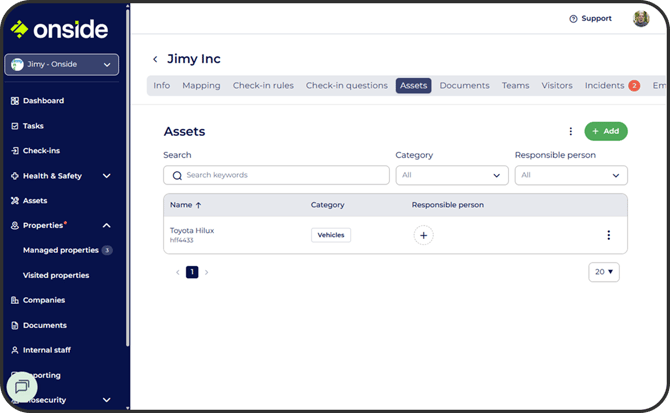670x413 pixels.
Task: Switch to the Mapping tab
Action: pos(201,85)
